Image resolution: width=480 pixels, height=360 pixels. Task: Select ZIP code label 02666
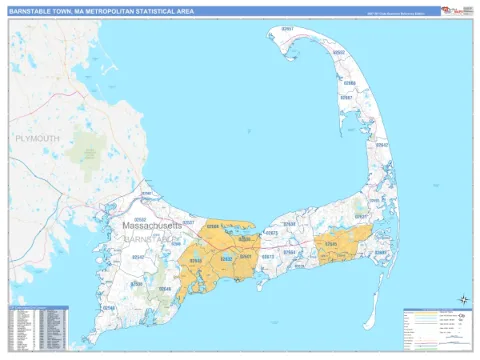click(x=349, y=83)
